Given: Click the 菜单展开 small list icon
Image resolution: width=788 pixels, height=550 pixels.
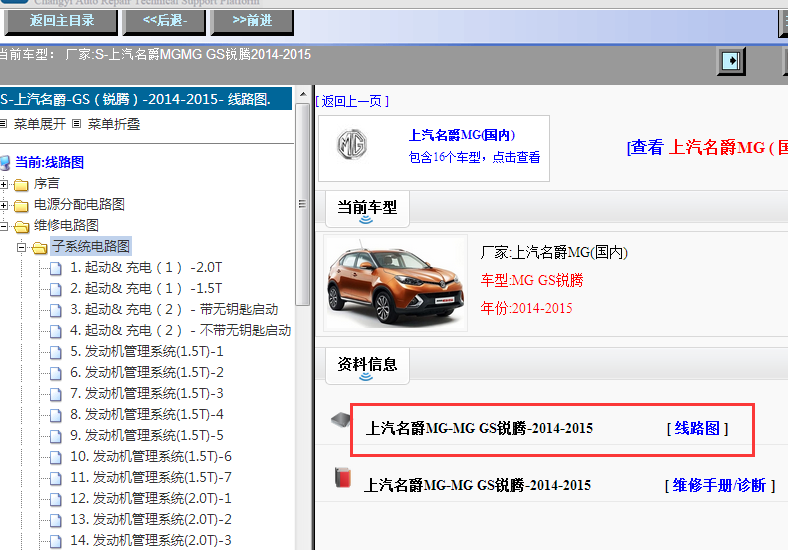Looking at the screenshot, I should point(4,124).
